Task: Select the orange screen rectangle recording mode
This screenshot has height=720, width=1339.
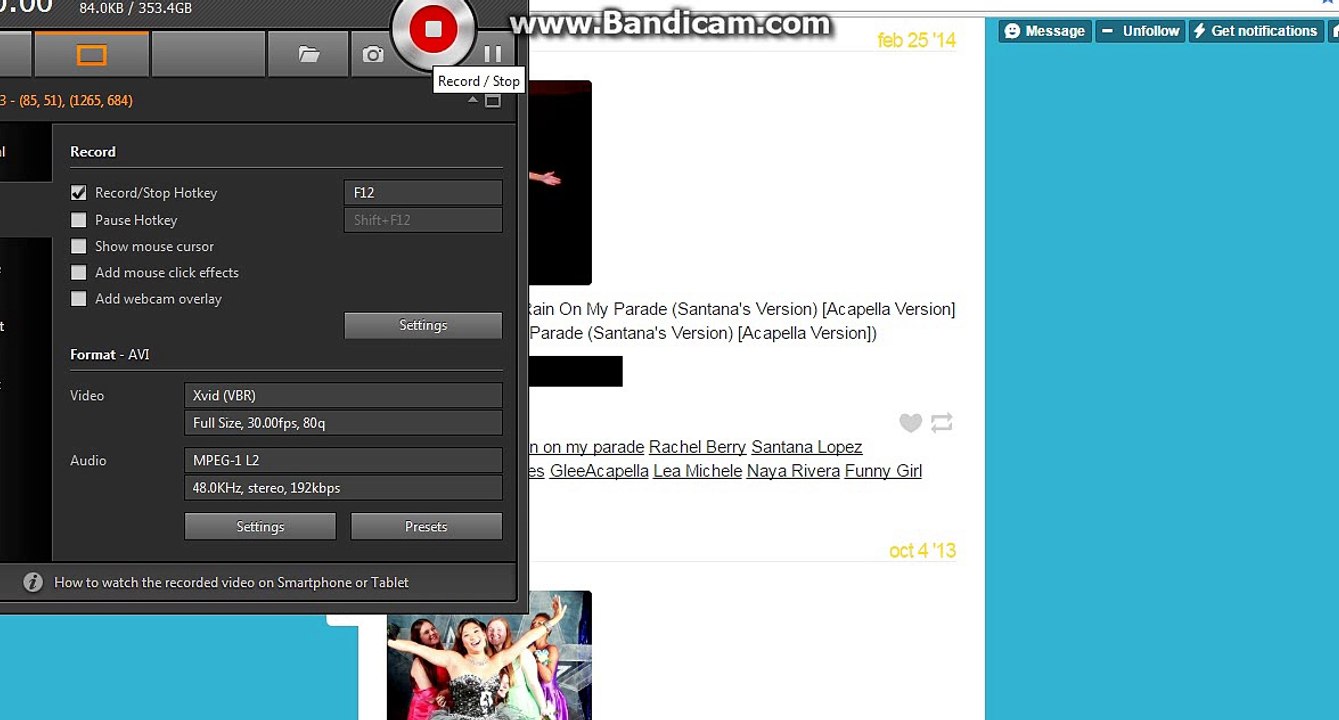Action: click(x=92, y=54)
